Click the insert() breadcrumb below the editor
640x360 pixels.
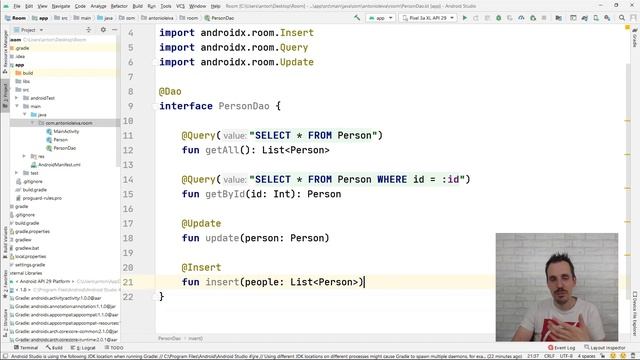[196, 338]
